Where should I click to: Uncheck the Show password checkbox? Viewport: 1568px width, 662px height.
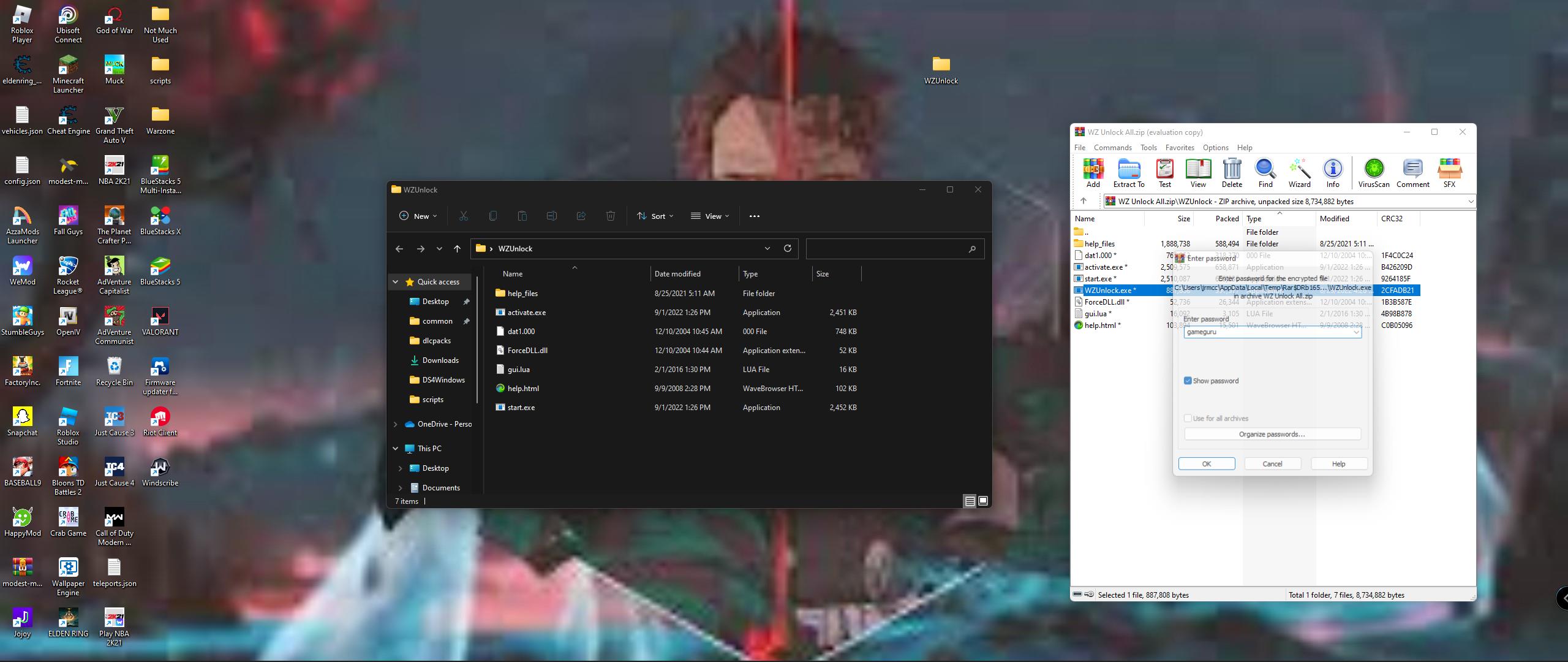point(1188,381)
